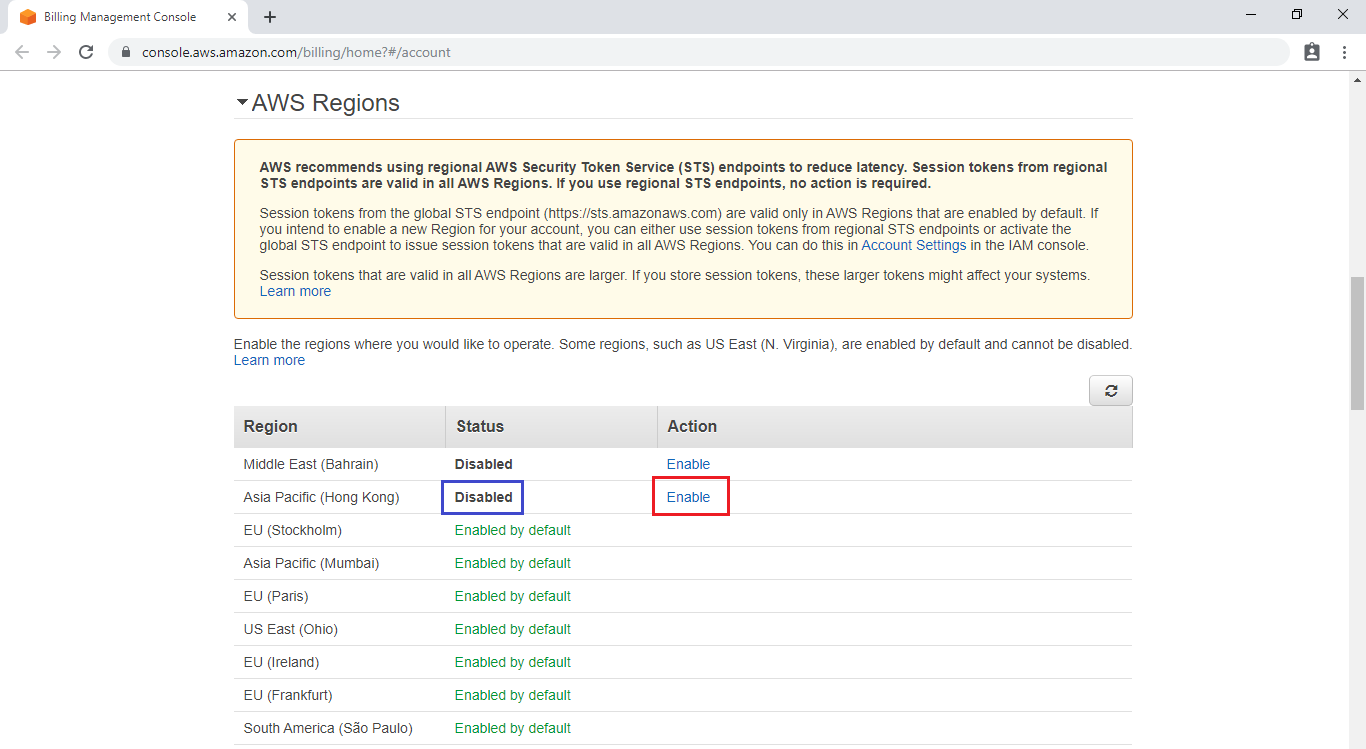Select South America (São Paulo) region name
This screenshot has height=749, width=1366.
pyautogui.click(x=328, y=728)
